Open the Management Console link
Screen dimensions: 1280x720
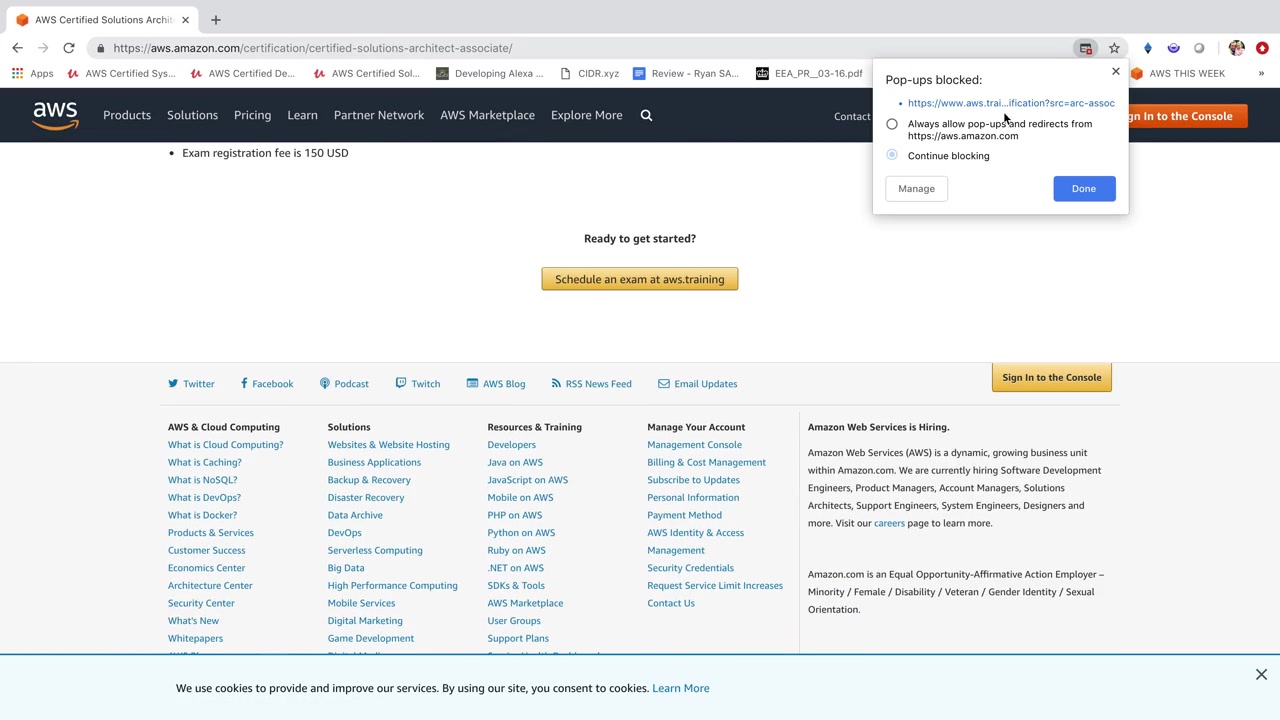[694, 445]
